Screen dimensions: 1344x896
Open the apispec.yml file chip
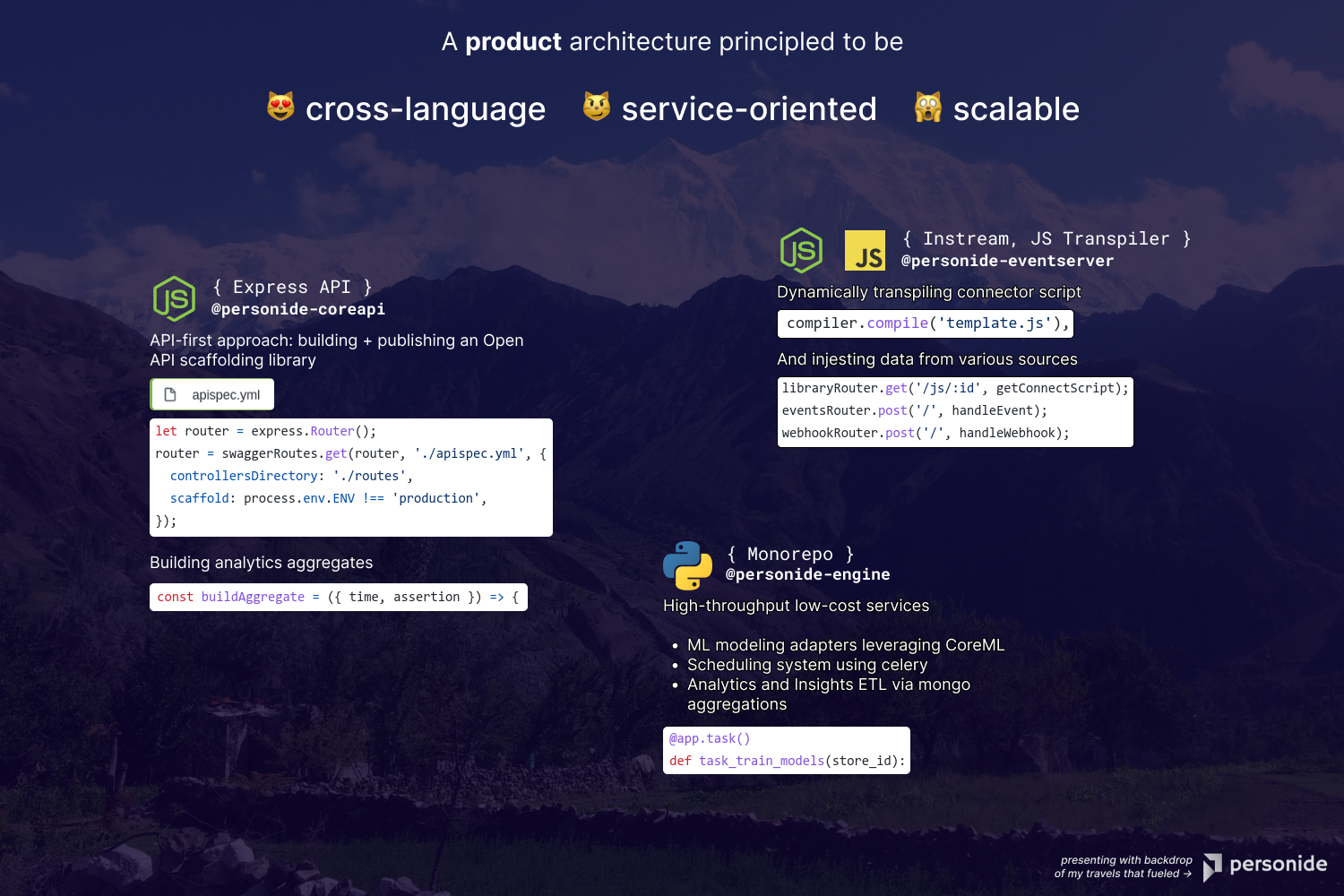[212, 394]
